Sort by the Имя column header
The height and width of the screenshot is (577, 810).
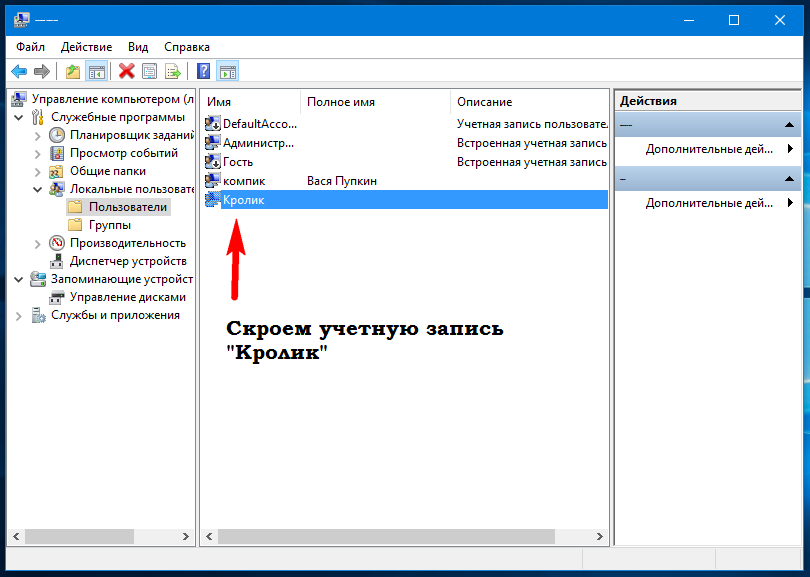[x=250, y=102]
